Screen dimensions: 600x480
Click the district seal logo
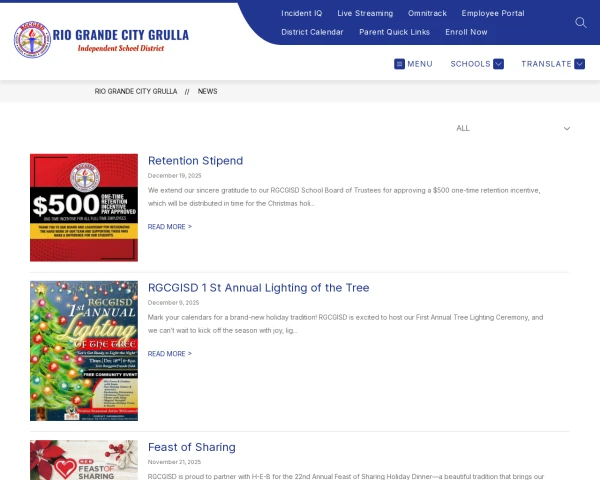tap(32, 39)
